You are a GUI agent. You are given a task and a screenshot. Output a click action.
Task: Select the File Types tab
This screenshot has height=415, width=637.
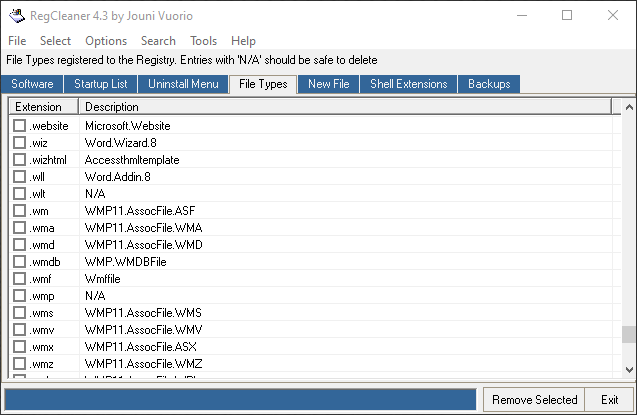(263, 84)
